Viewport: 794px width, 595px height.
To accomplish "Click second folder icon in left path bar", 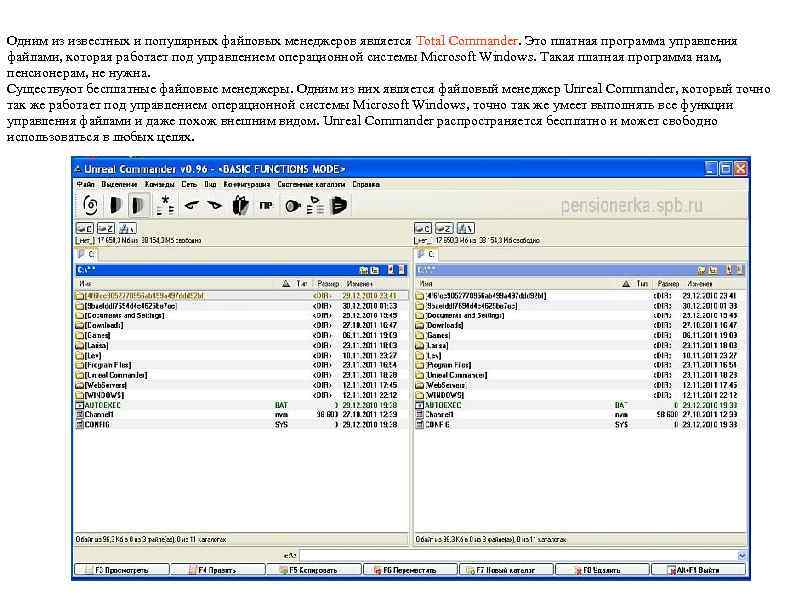I will (374, 270).
